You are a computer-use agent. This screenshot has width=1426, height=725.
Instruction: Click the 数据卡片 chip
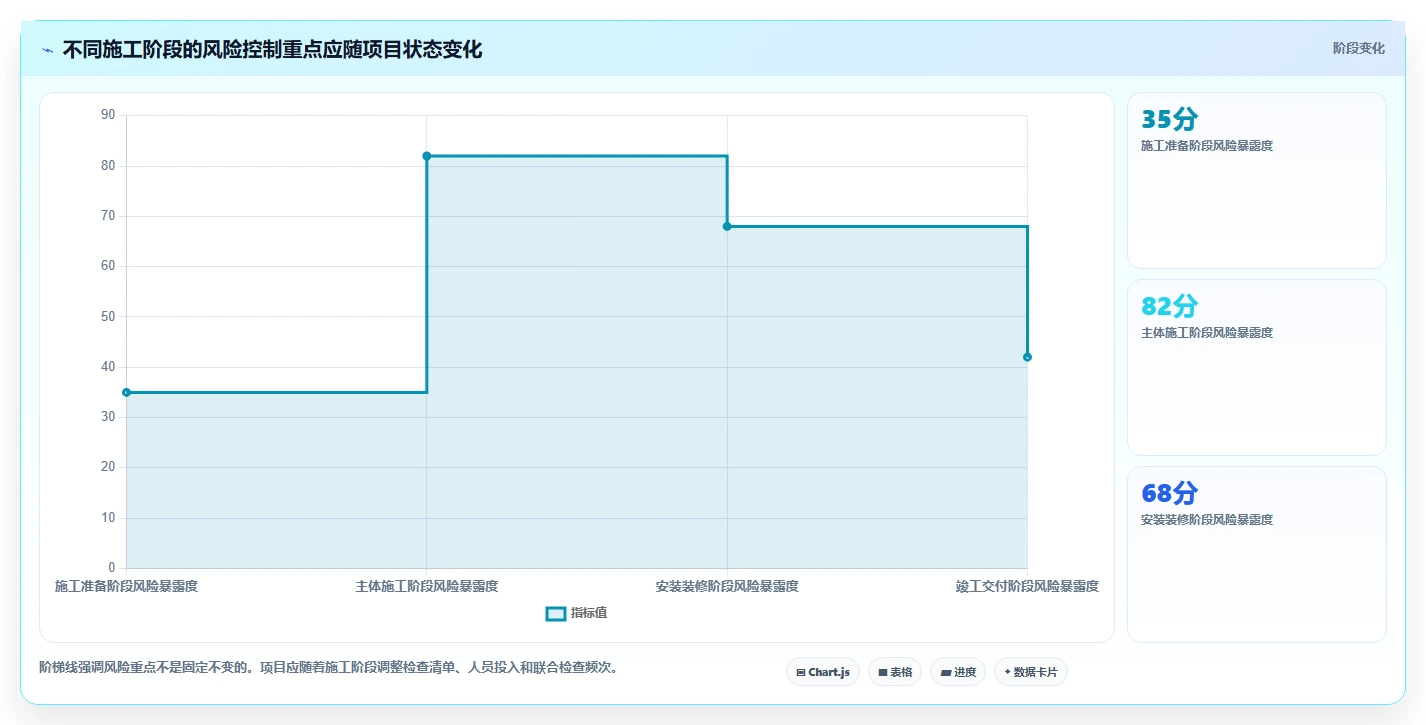coord(1030,672)
